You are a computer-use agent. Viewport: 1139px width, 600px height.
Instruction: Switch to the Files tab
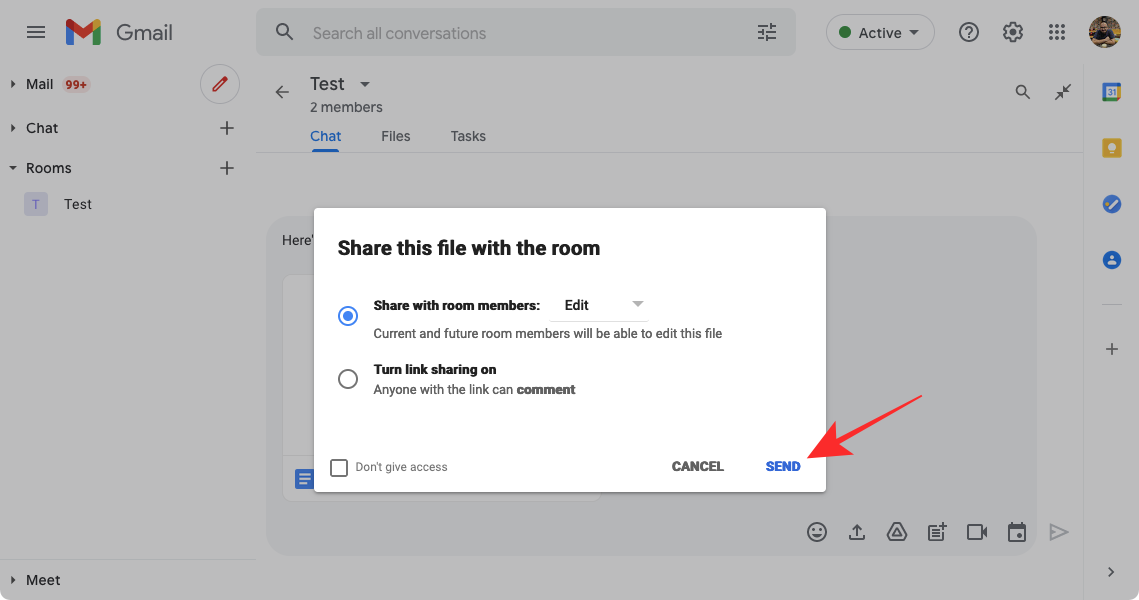(395, 136)
